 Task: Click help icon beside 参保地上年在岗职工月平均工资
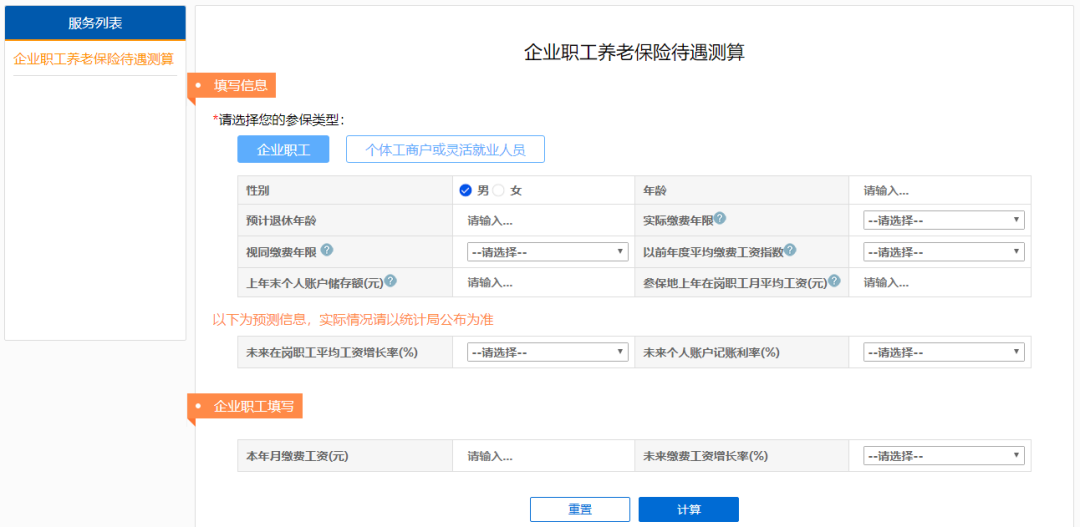tap(835, 281)
